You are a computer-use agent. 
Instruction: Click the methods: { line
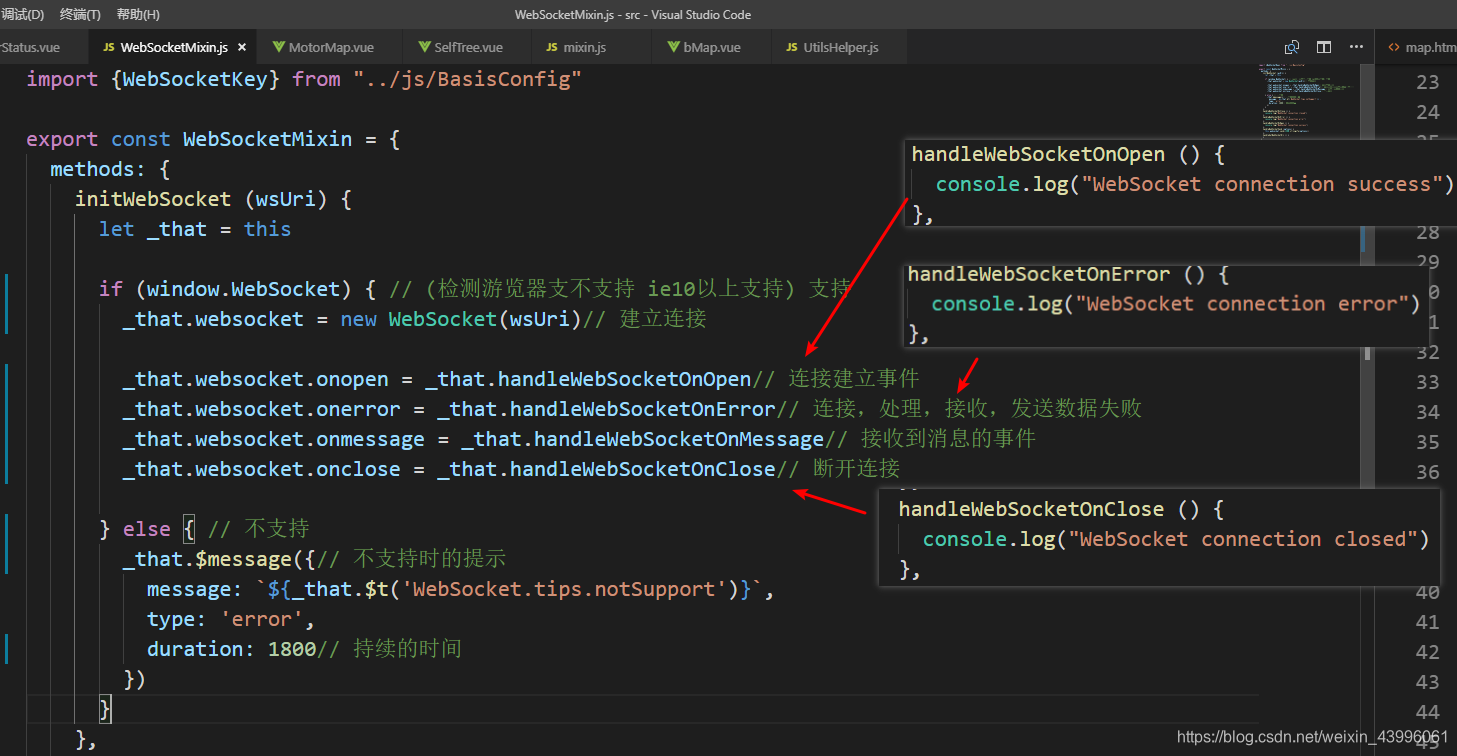coord(110,169)
